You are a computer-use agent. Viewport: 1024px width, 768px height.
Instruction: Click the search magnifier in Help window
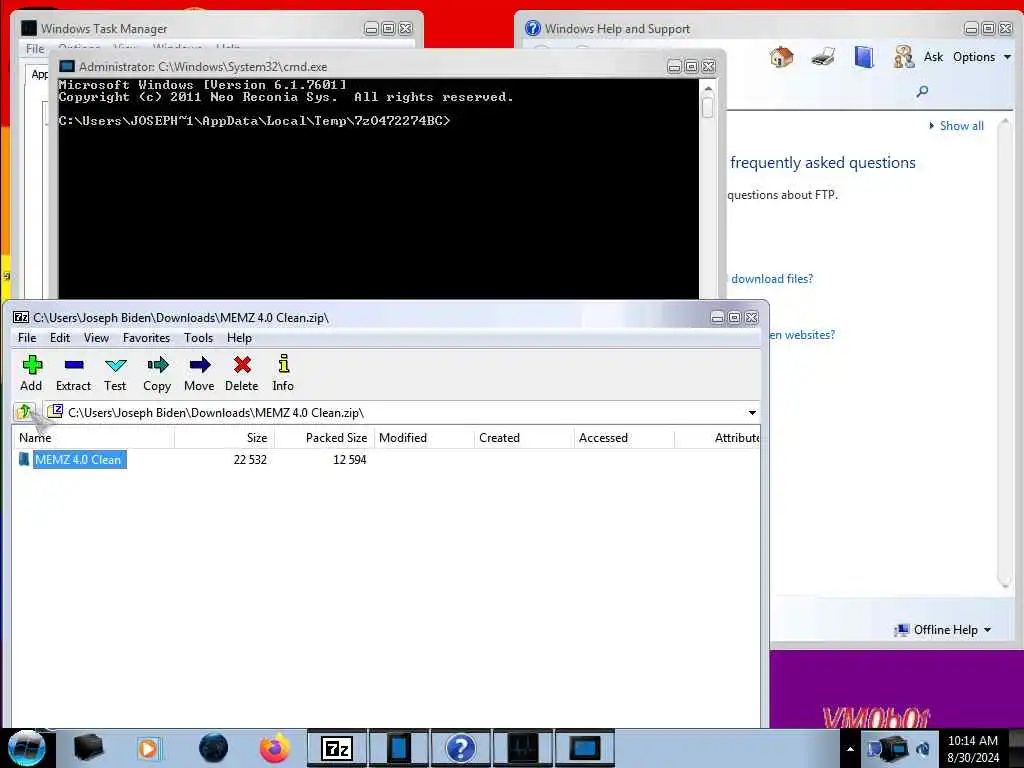[922, 91]
